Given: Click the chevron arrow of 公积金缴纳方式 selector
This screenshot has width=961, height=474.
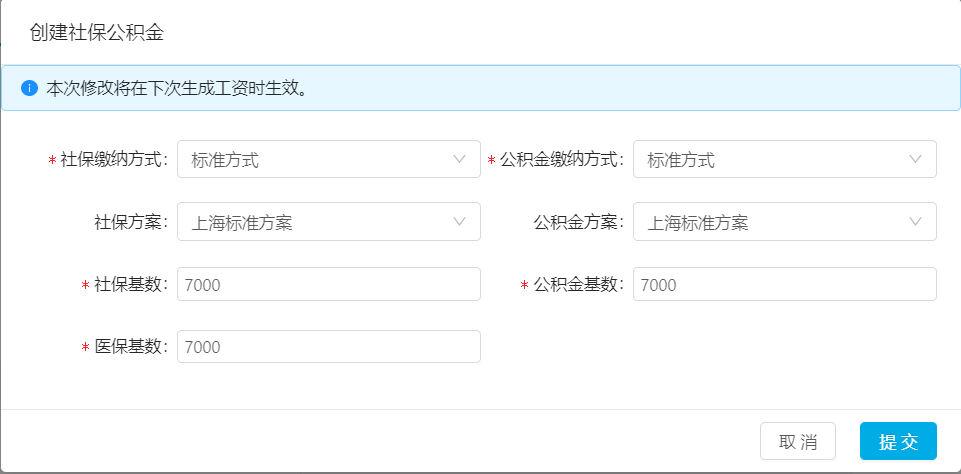Looking at the screenshot, I should tap(916, 159).
